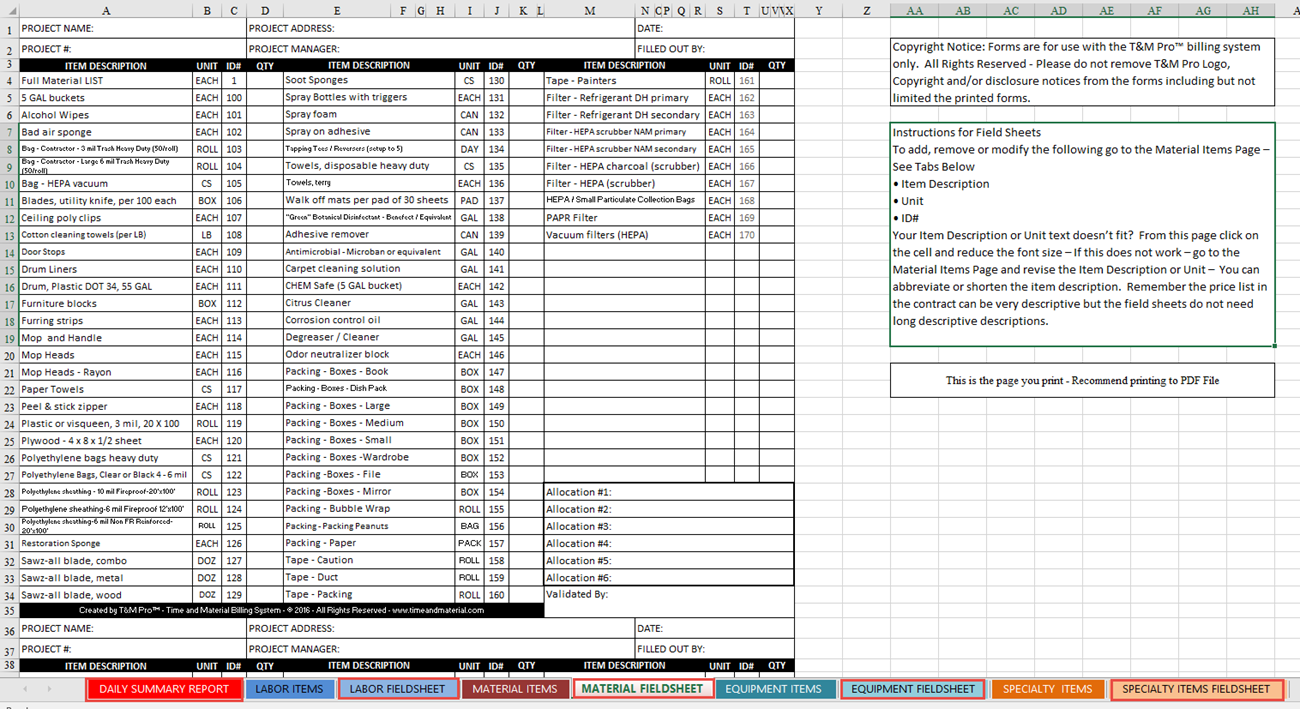1300x709 pixels.
Task: Click the 'Vacuum filters (HEPA)' cell
Action: 624,234
